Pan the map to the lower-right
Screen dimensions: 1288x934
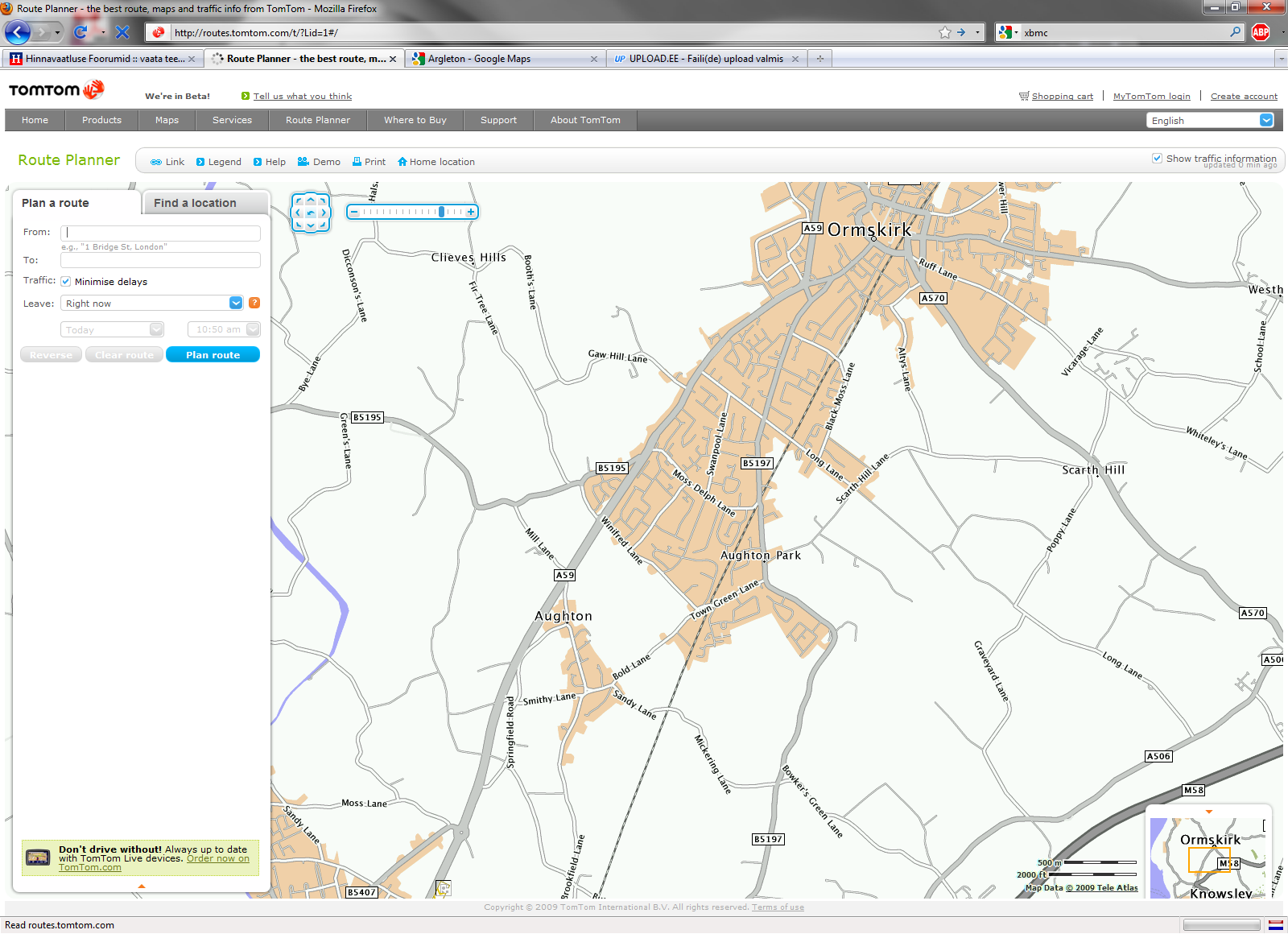click(323, 225)
